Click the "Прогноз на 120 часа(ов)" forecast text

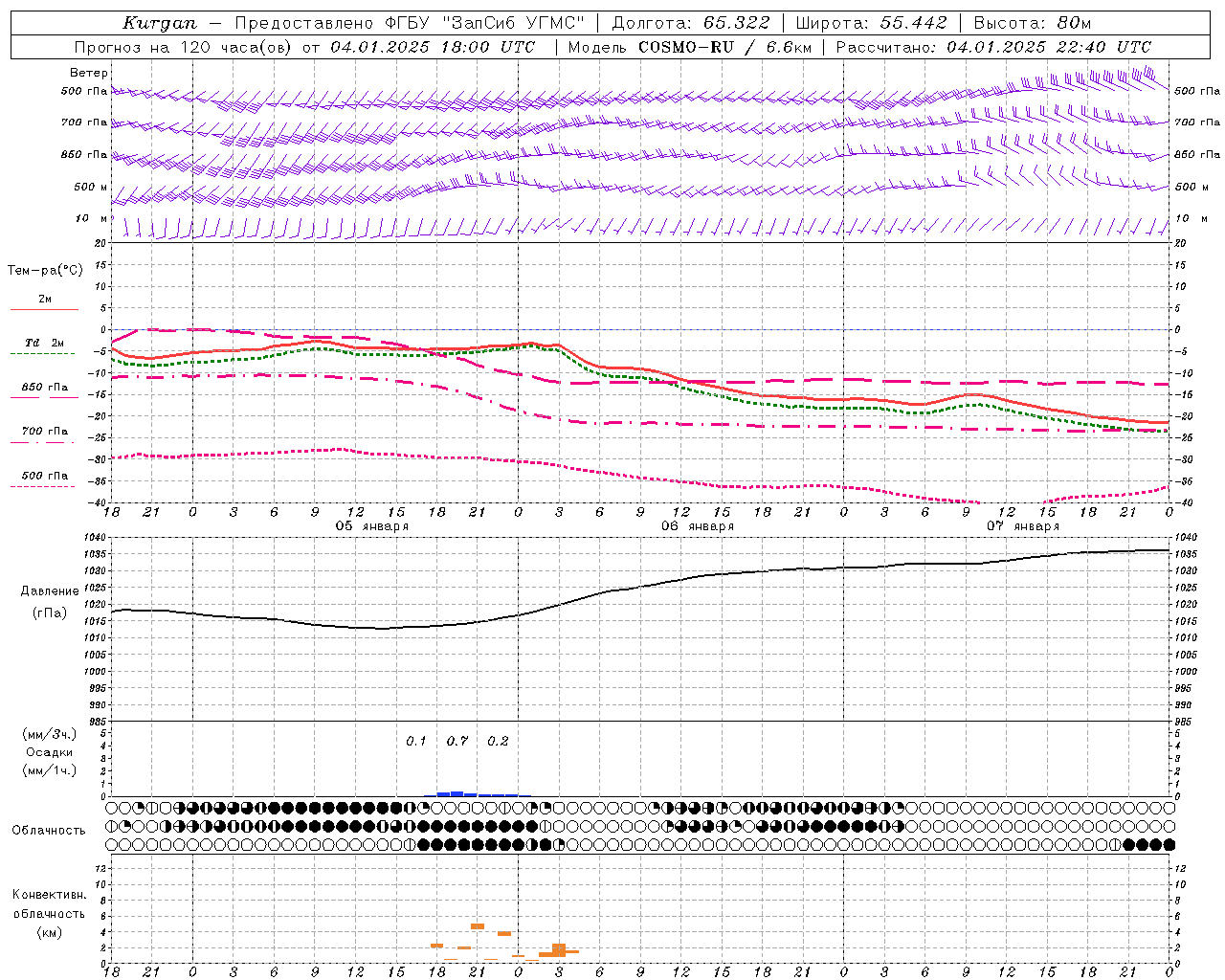pos(184,47)
